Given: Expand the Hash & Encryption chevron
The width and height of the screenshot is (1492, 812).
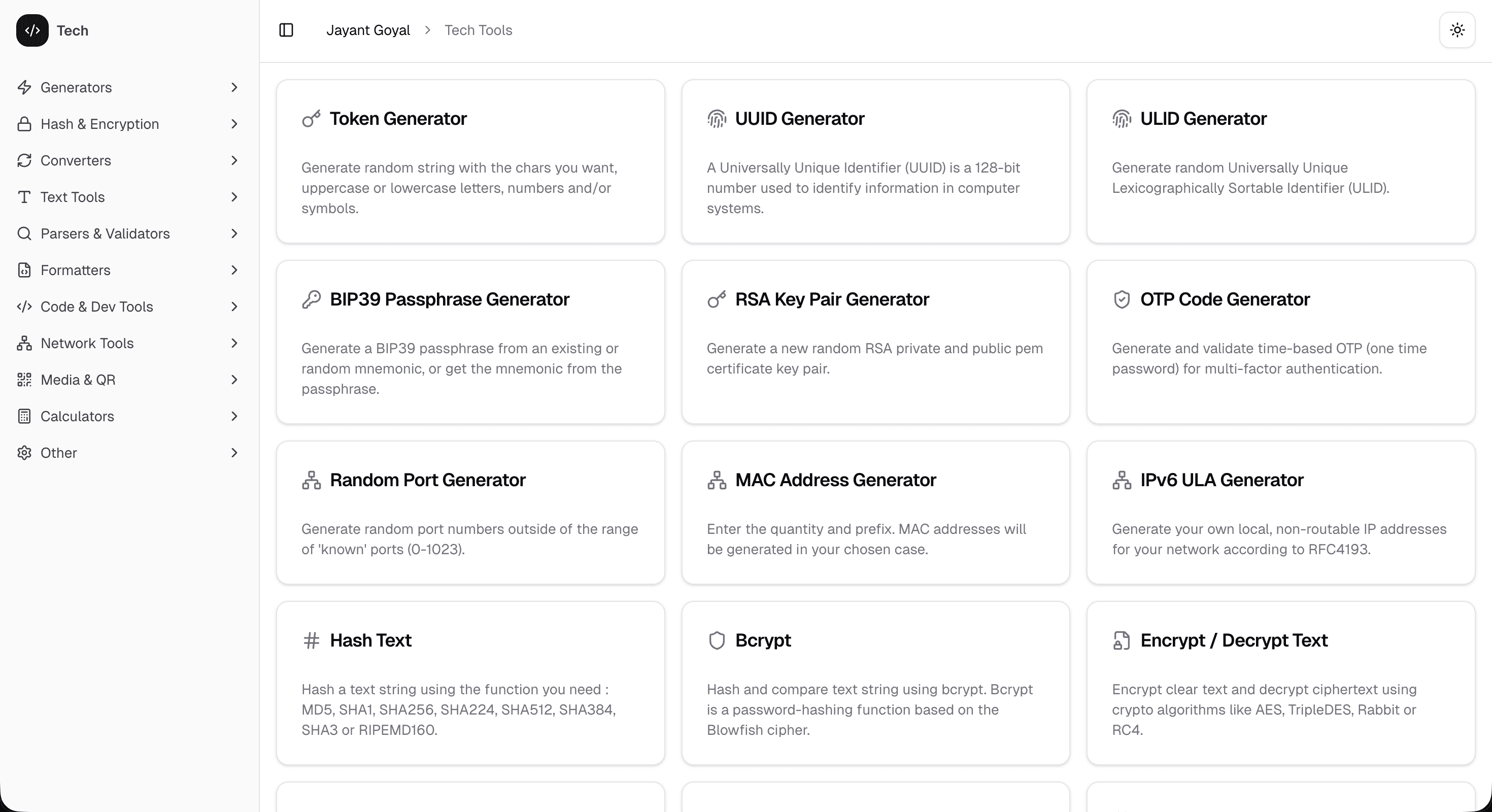Looking at the screenshot, I should point(234,124).
